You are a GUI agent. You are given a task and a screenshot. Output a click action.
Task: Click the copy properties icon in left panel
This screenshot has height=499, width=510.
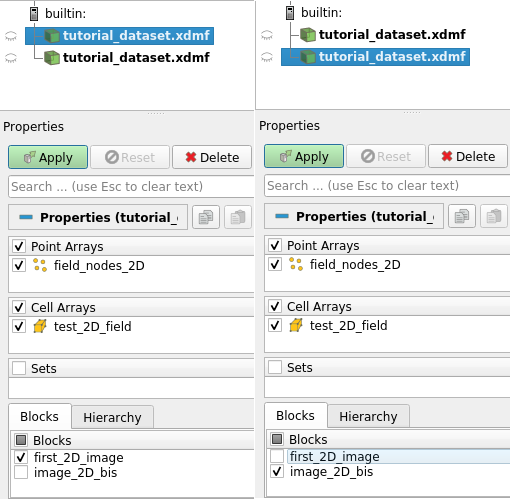pyautogui.click(x=206, y=217)
